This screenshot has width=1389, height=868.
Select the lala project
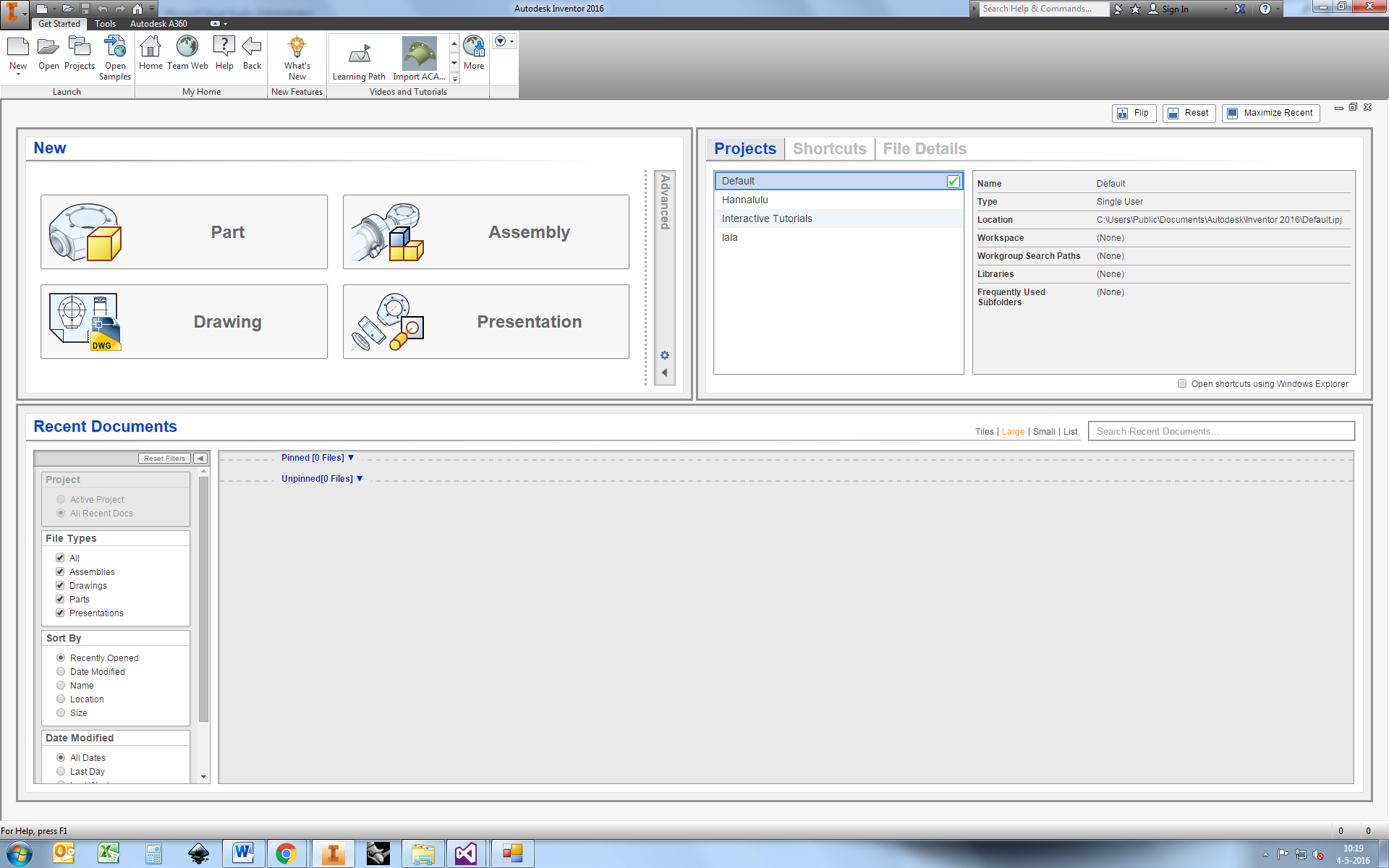point(838,238)
